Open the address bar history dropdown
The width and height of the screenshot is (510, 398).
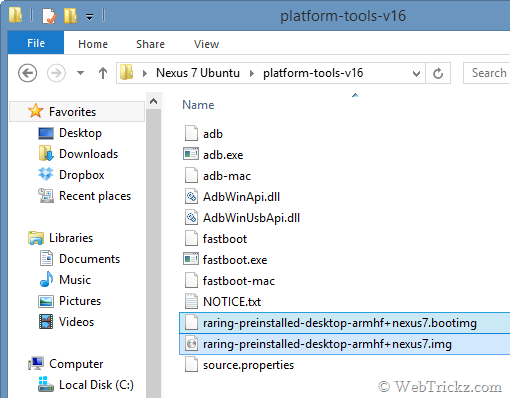tap(416, 73)
